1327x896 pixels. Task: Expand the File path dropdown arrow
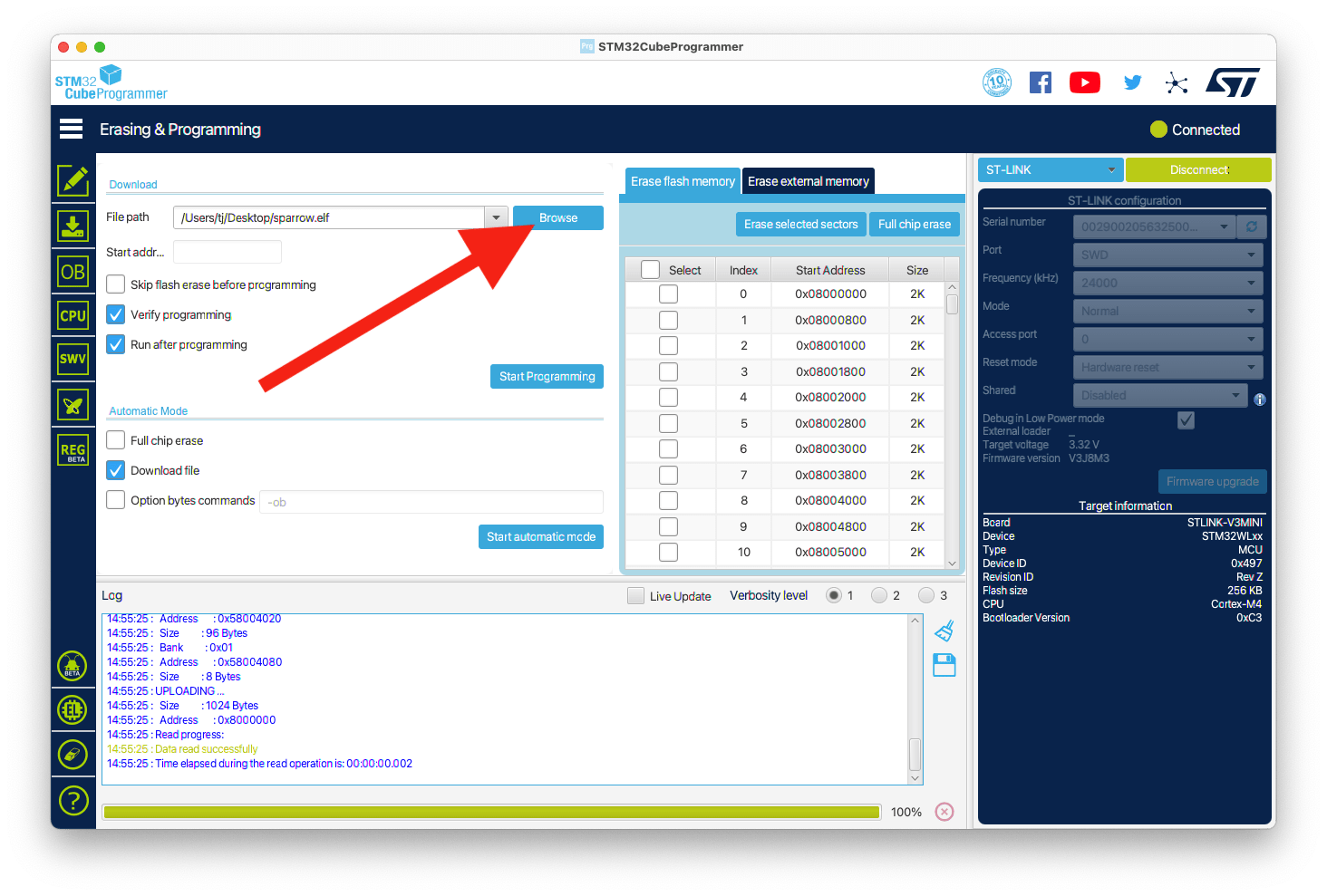tap(496, 217)
